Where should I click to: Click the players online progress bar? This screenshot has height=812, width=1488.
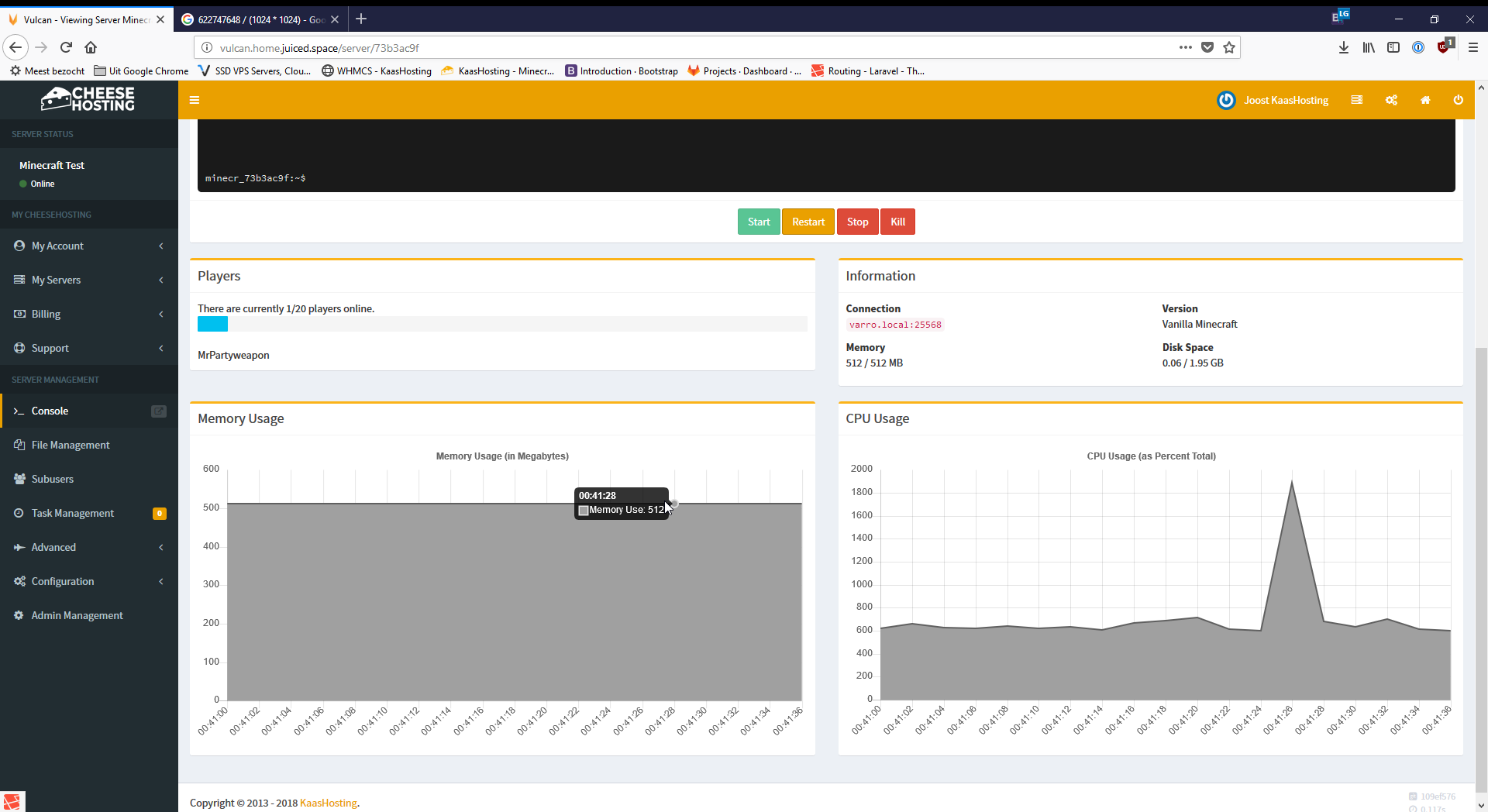[x=501, y=325]
